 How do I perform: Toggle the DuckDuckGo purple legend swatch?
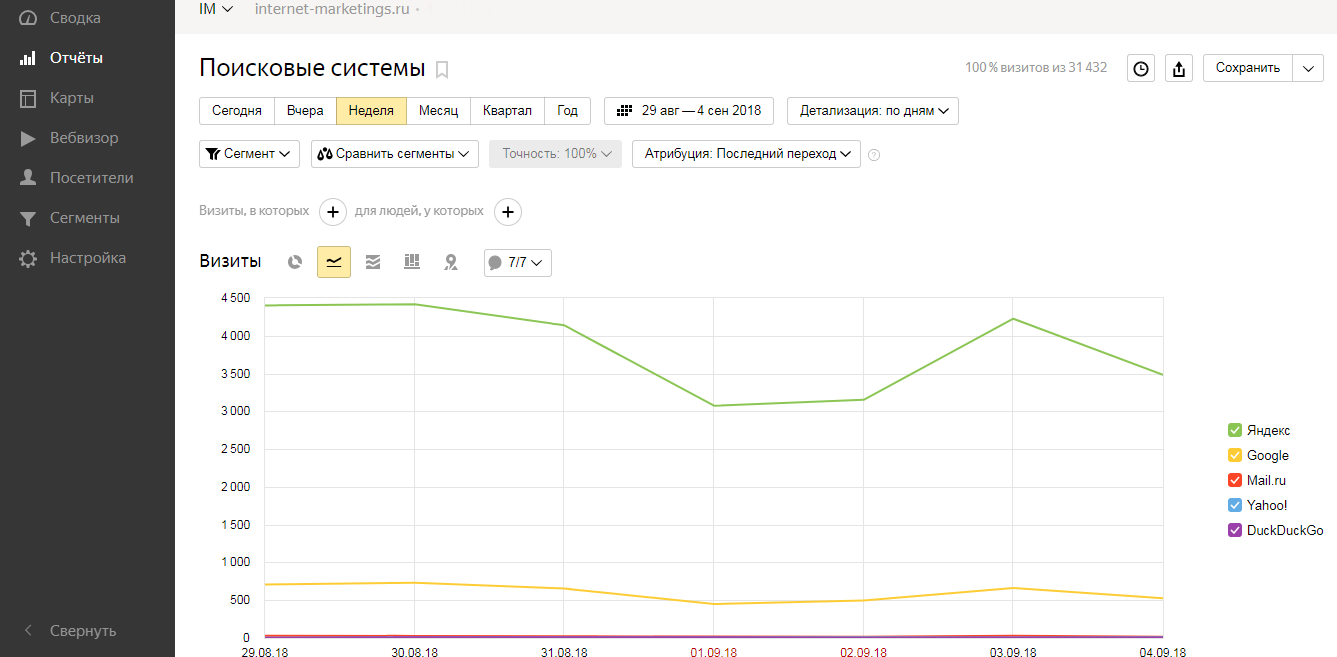click(x=1235, y=530)
